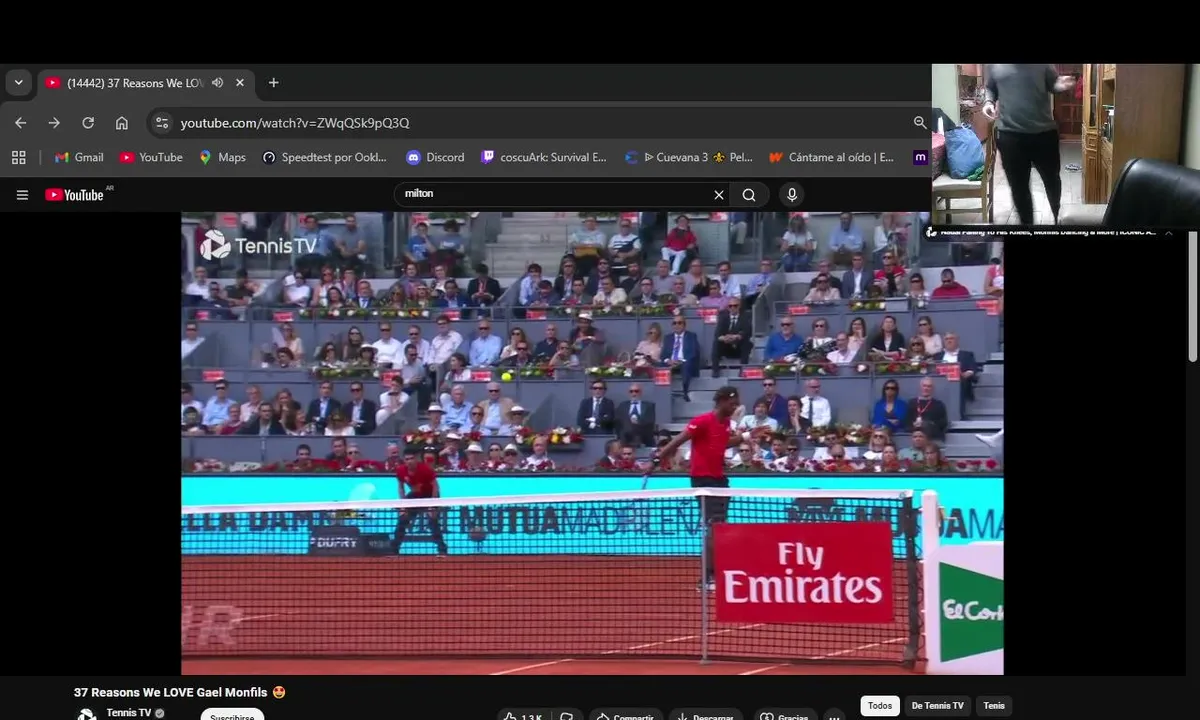Screen dimensions: 1200x720
Task: Open the Cuevana 3 bookmark
Action: pos(689,157)
